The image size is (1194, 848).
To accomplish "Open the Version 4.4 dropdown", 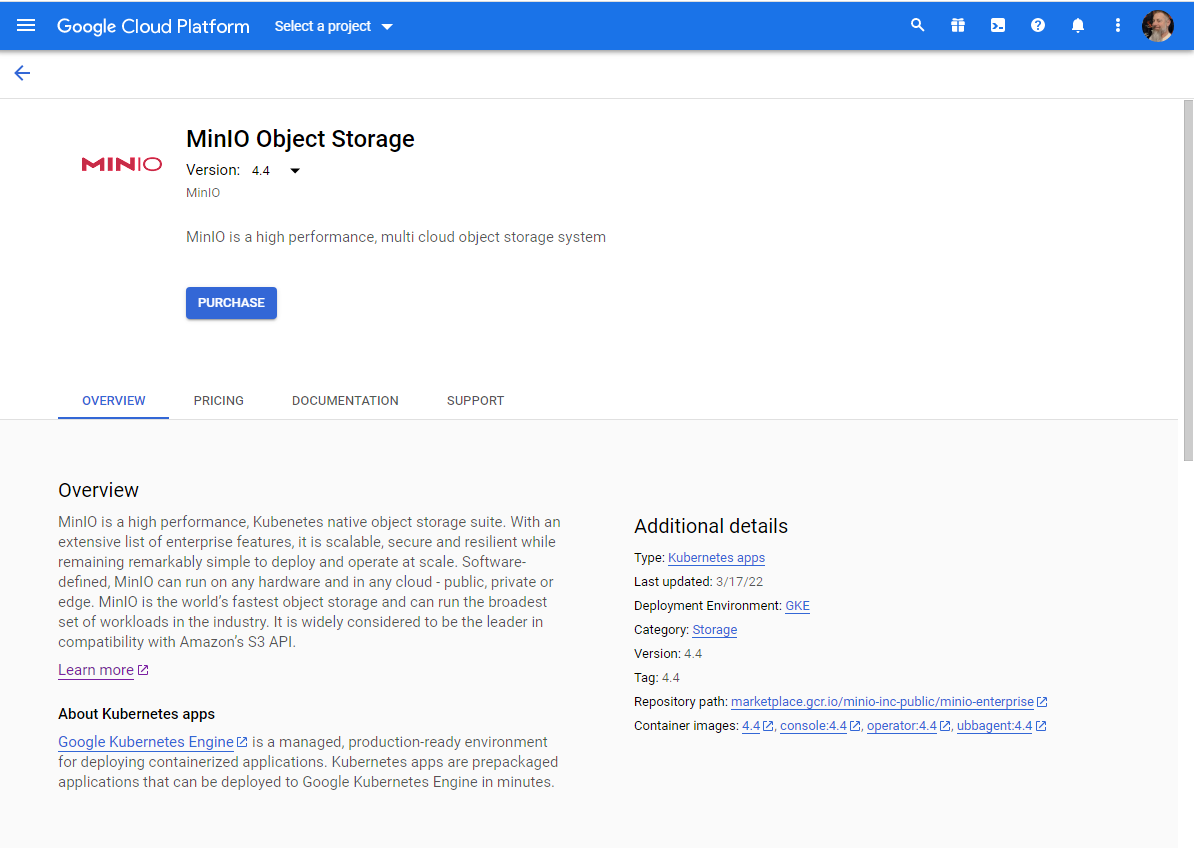I will tap(276, 171).
